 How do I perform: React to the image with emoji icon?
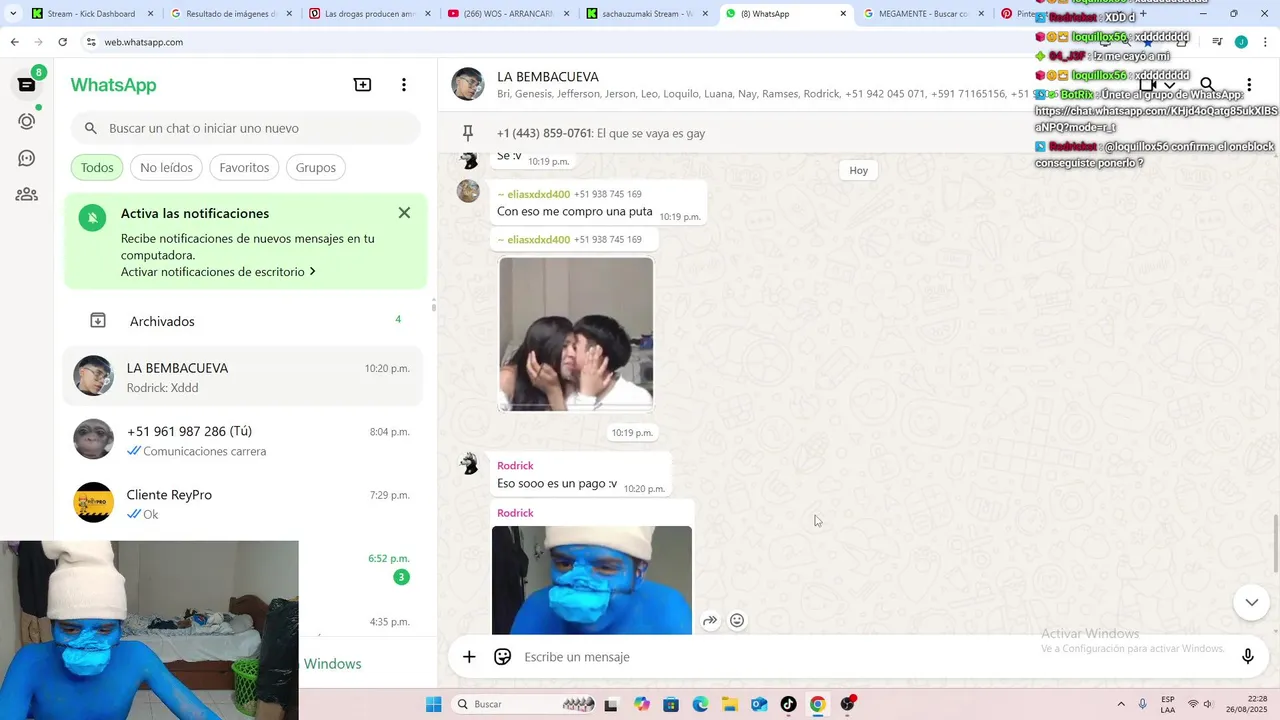(x=737, y=620)
